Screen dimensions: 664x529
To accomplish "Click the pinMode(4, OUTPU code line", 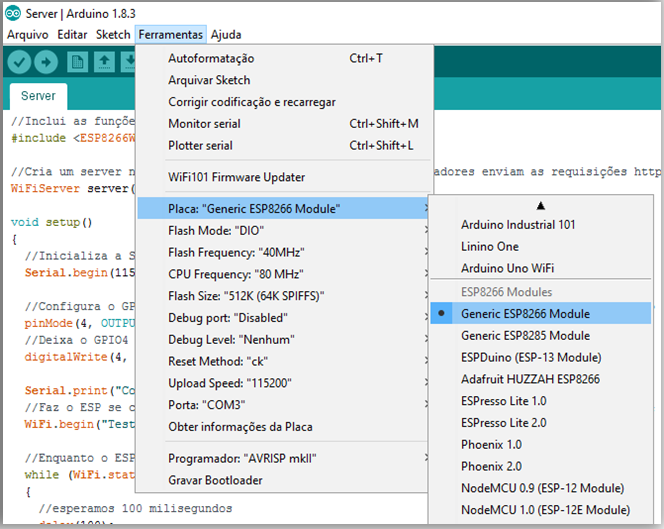I will pyautogui.click(x=80, y=323).
